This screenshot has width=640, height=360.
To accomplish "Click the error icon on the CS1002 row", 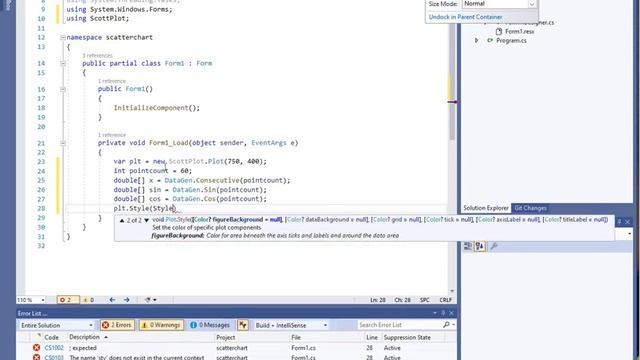I will pos(36,348).
